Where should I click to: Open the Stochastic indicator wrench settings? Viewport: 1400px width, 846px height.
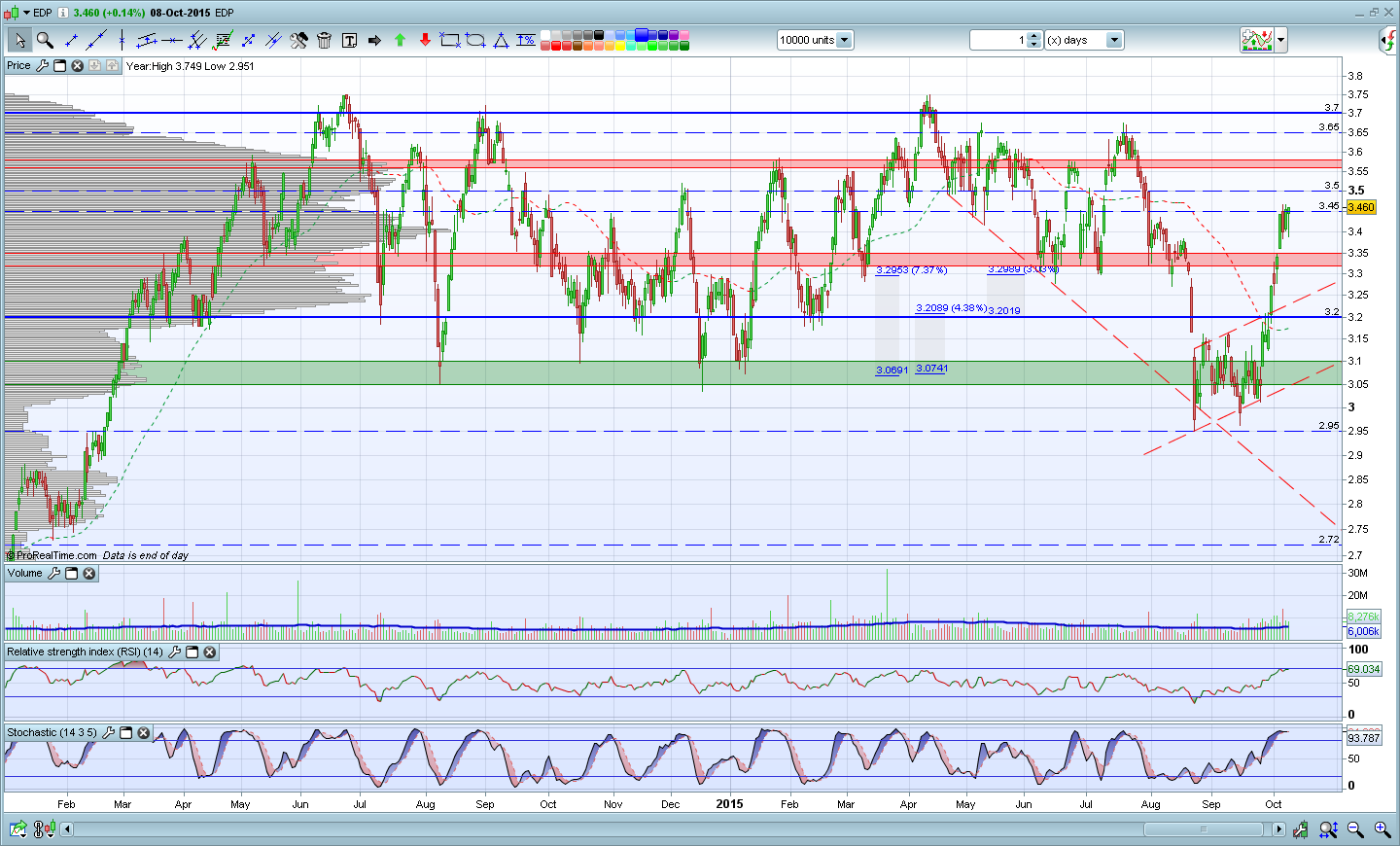108,733
